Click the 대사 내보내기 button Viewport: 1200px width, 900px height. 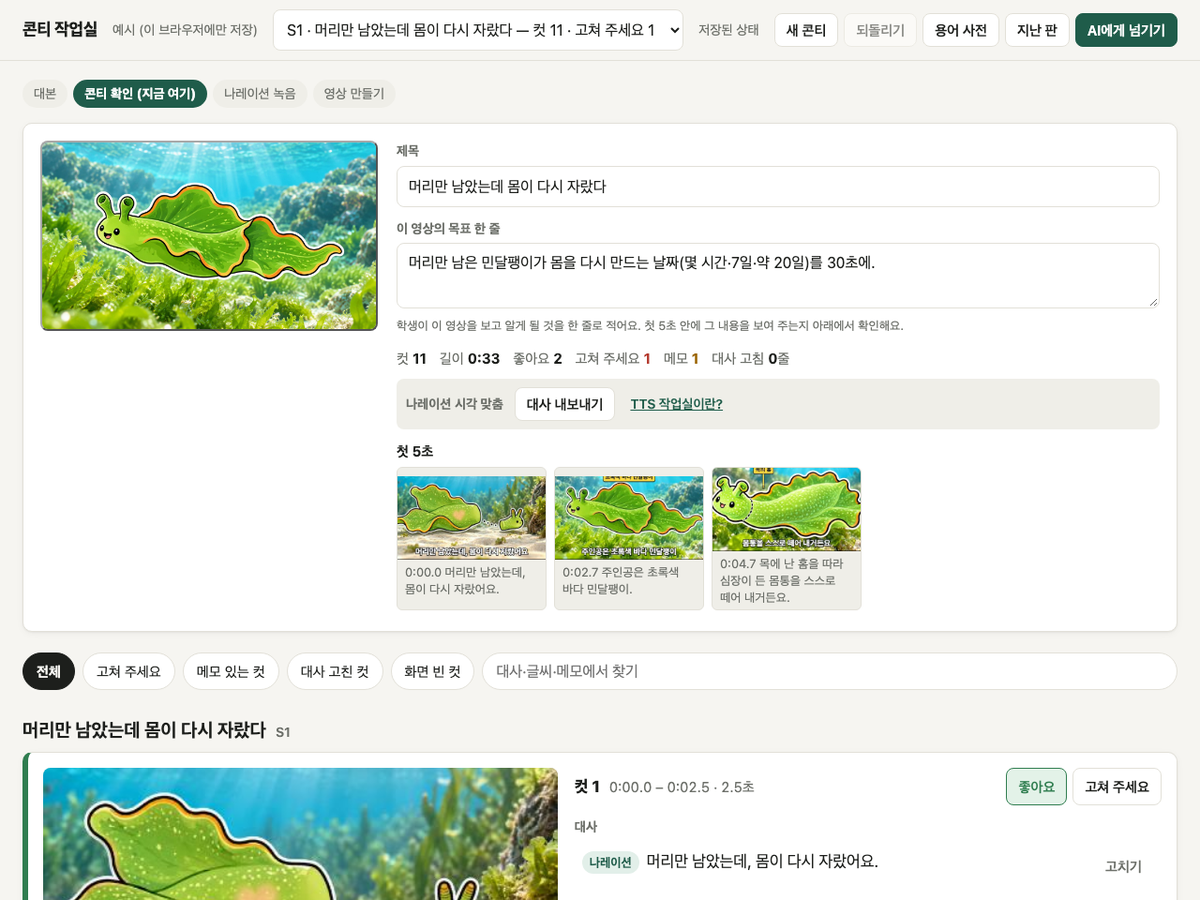(x=565, y=404)
